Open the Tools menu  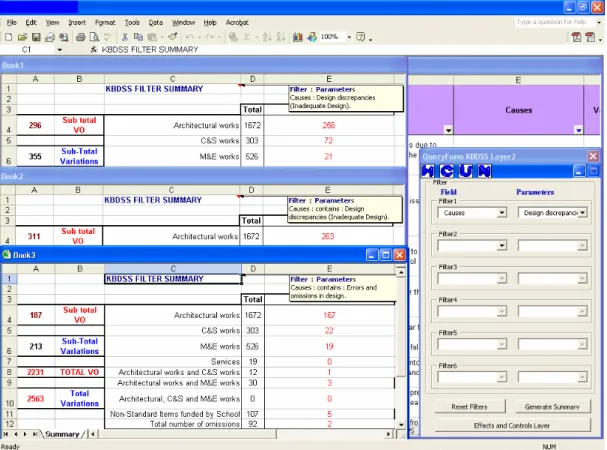(x=132, y=22)
